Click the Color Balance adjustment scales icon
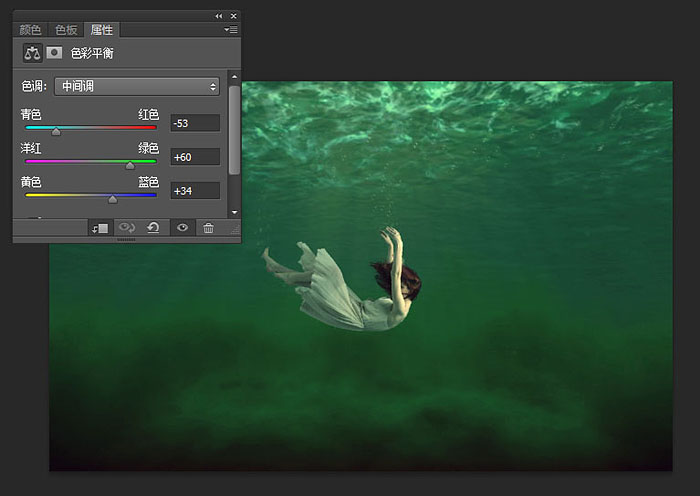Screen dimensions: 700x496 tap(33, 53)
